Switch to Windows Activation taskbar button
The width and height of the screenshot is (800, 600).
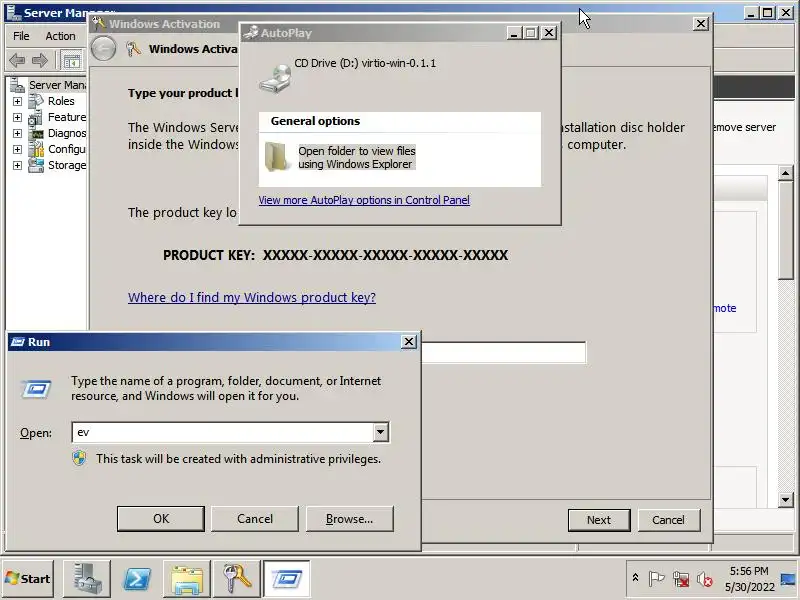pyautogui.click(x=236, y=579)
